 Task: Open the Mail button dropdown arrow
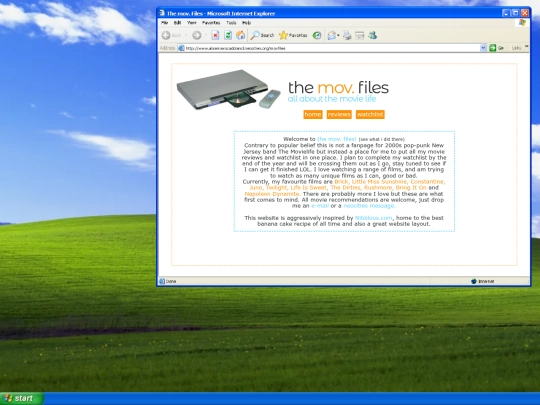pos(339,35)
